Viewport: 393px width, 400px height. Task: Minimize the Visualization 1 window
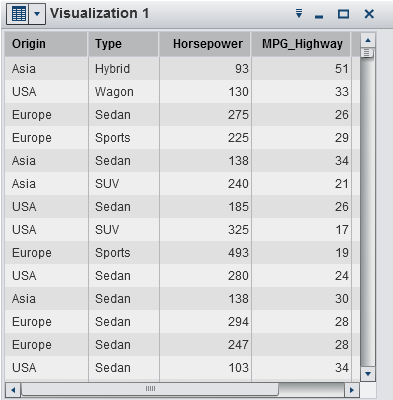tap(319, 16)
